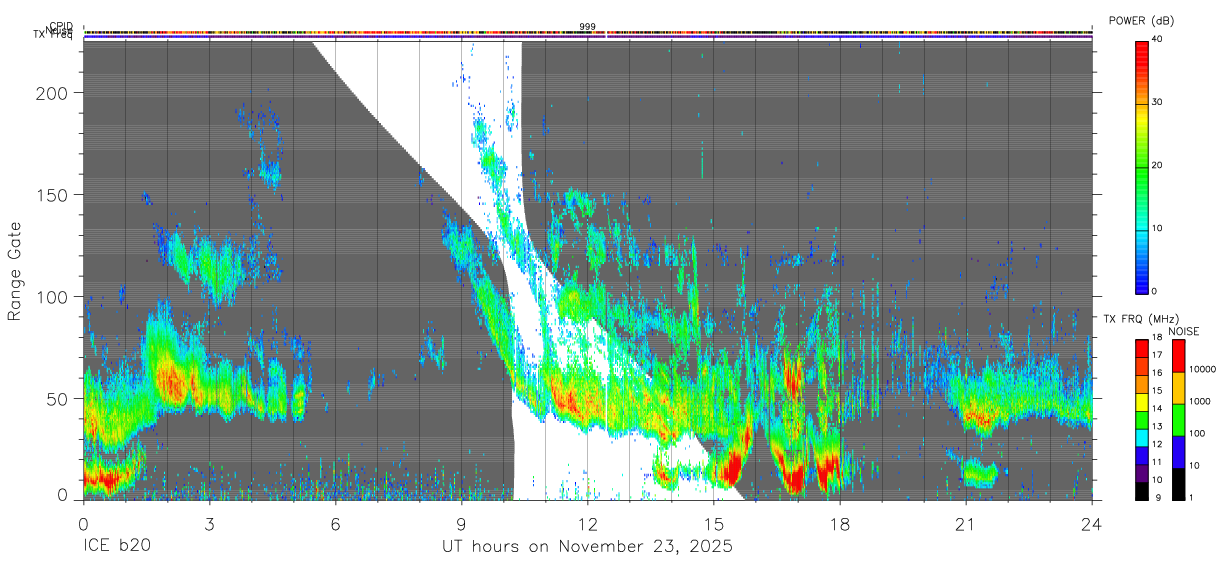Click the "15" hour tick on the UT axis

(713, 524)
